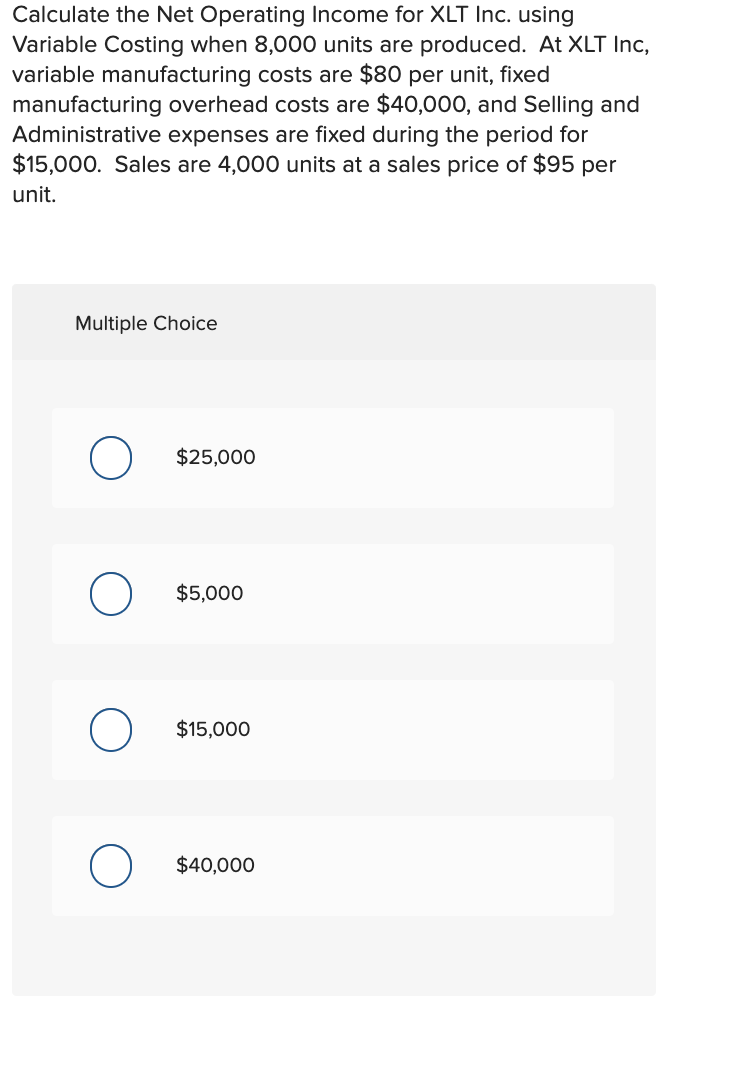Click the $5,000 answer text
This screenshot has width=736, height=1084.
pyautogui.click(x=210, y=593)
